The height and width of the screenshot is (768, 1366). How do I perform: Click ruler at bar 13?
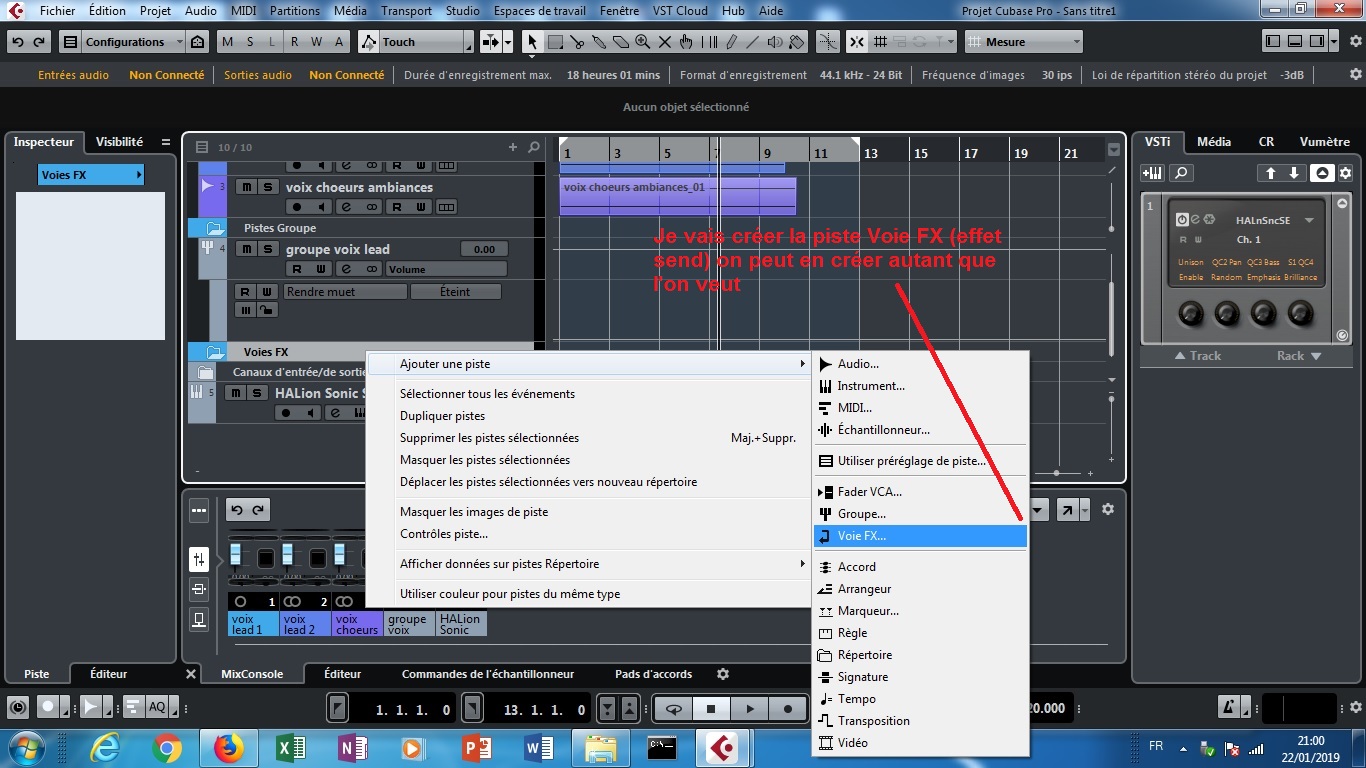pos(871,153)
